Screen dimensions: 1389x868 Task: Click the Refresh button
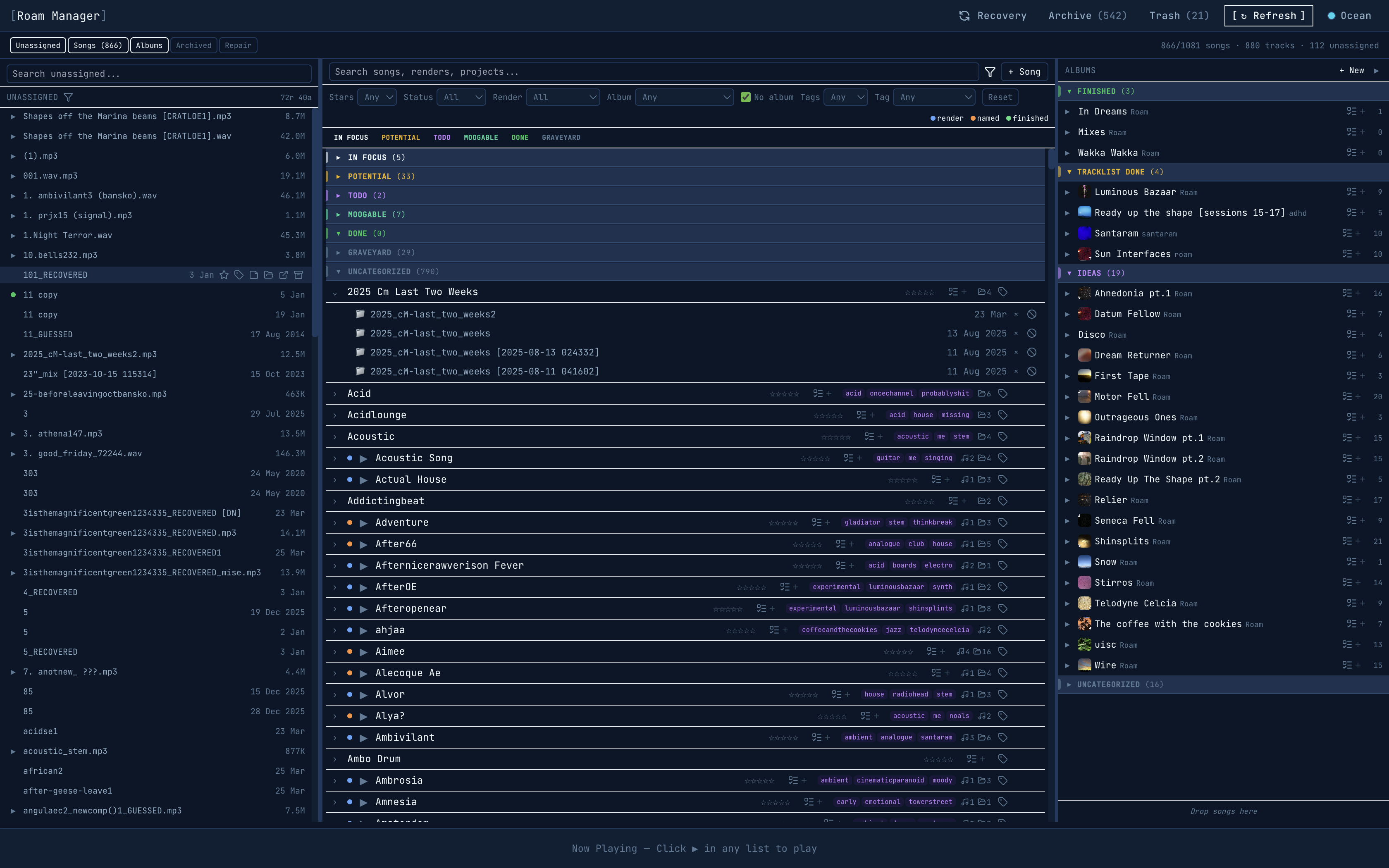(x=1268, y=16)
